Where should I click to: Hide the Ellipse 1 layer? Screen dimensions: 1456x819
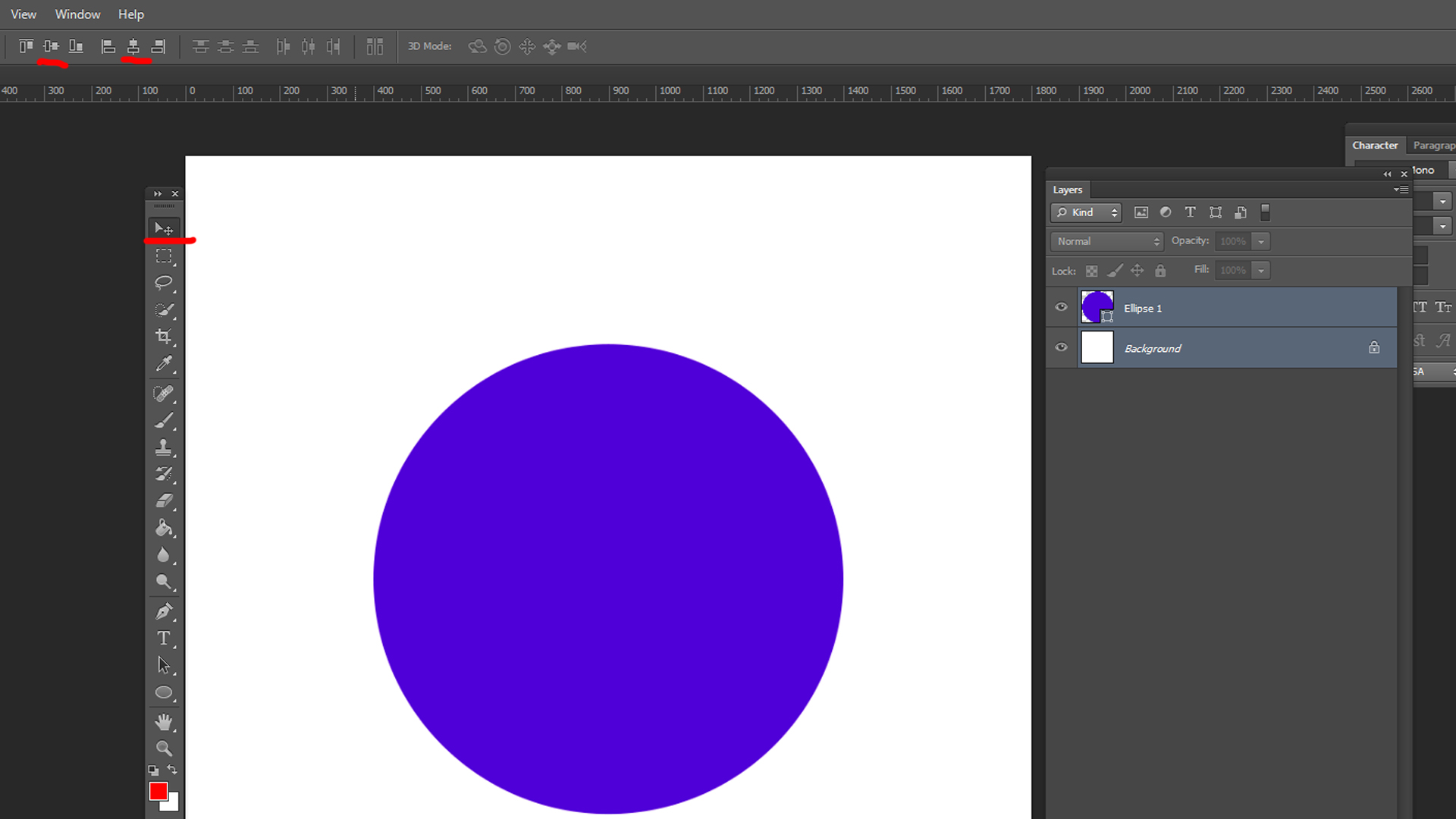pos(1062,307)
